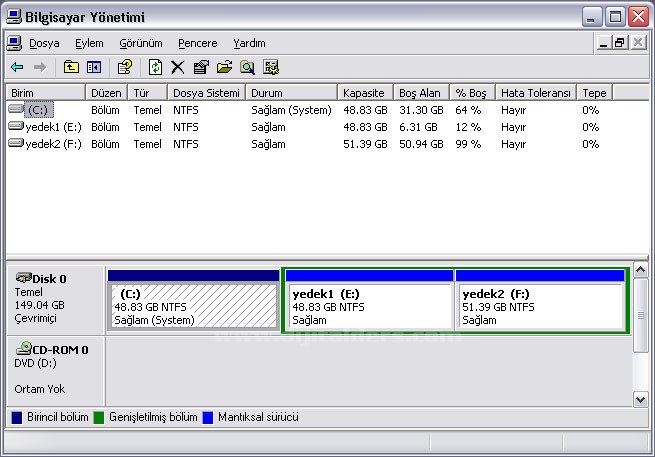Click the Open folder toolbar icon
The height and width of the screenshot is (457, 655).
[224, 67]
